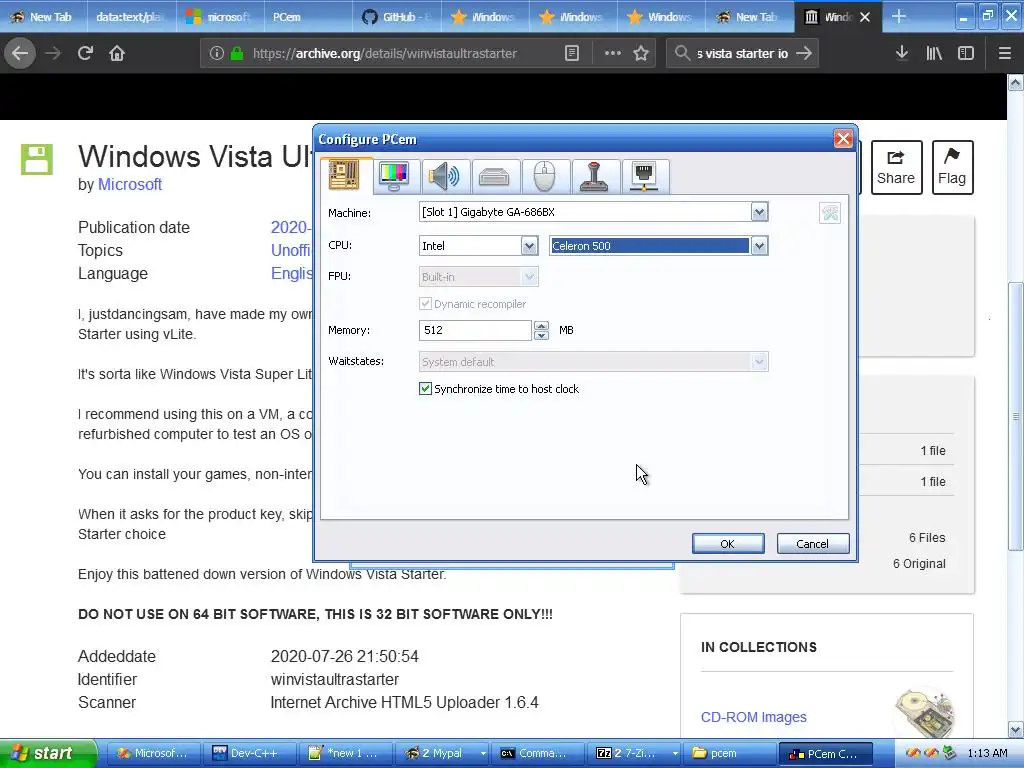The height and width of the screenshot is (768, 1024).
Task: Click the system tray clock 1:13 AM
Action: click(987, 753)
